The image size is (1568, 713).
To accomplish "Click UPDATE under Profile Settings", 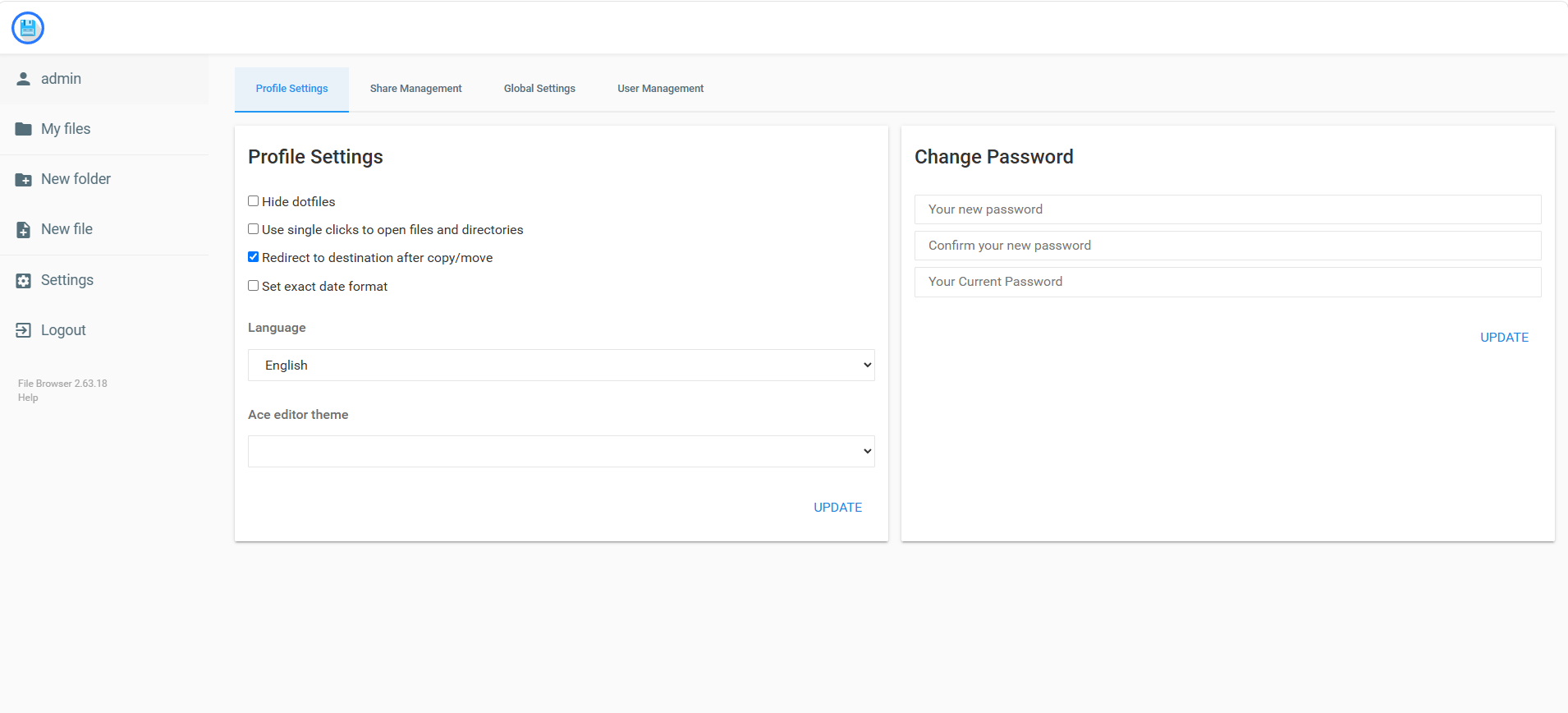I will 838,508.
